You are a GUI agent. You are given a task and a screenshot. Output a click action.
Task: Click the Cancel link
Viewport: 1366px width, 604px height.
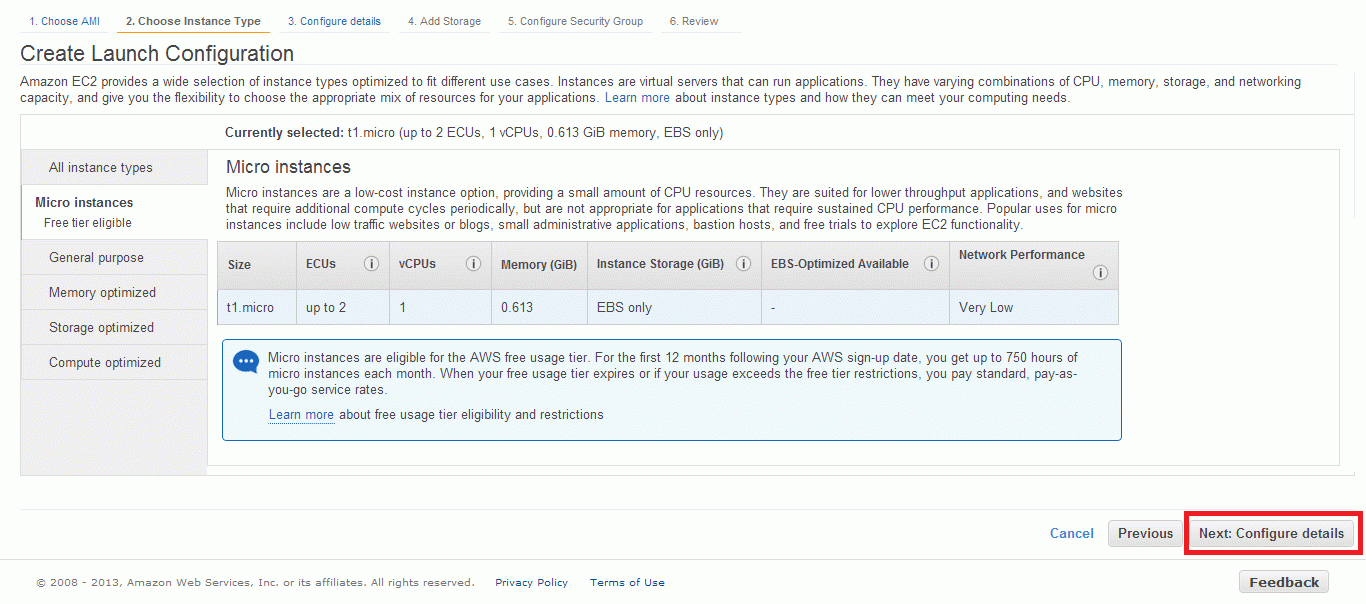pos(1071,533)
